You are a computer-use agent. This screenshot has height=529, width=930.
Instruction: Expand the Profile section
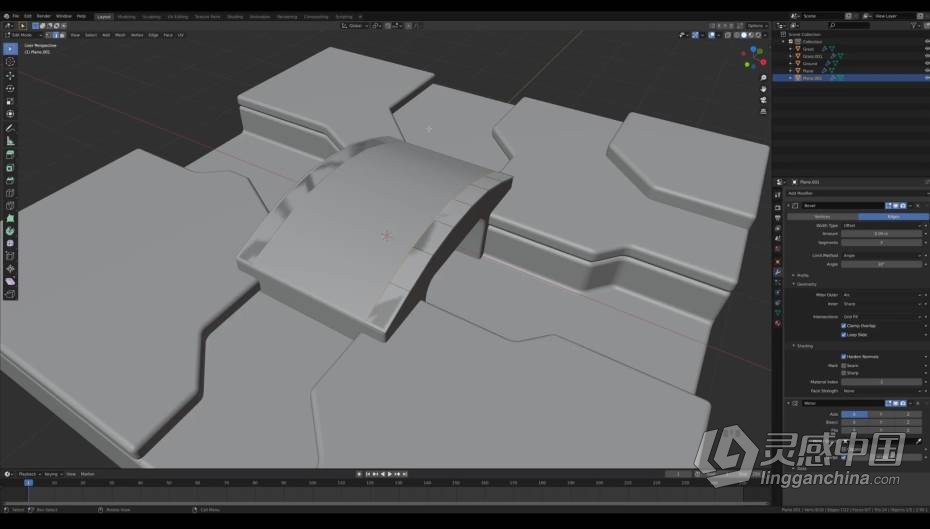click(x=801, y=275)
